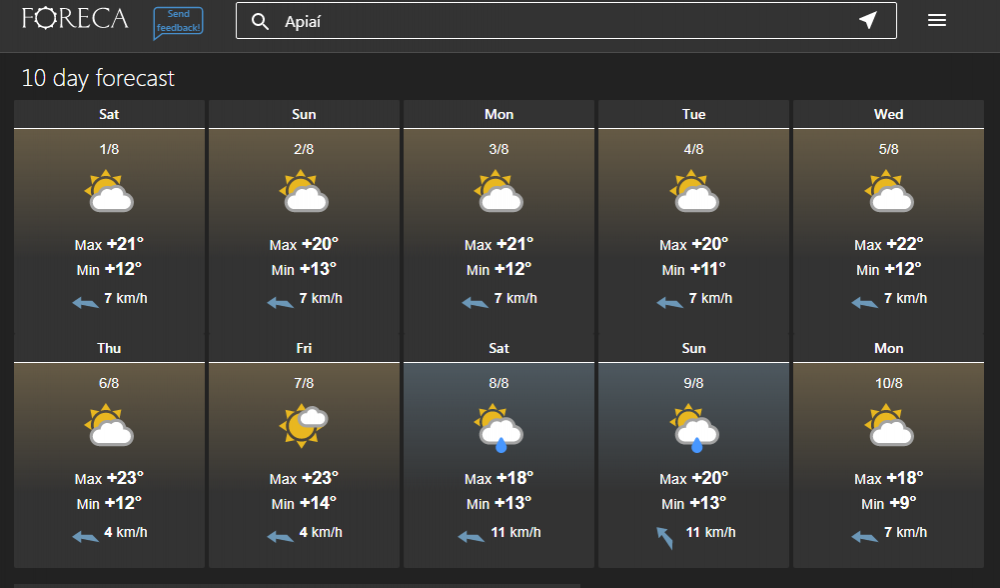Open the Send feedback speech bubble
1000x588 pixels.
coord(178,22)
